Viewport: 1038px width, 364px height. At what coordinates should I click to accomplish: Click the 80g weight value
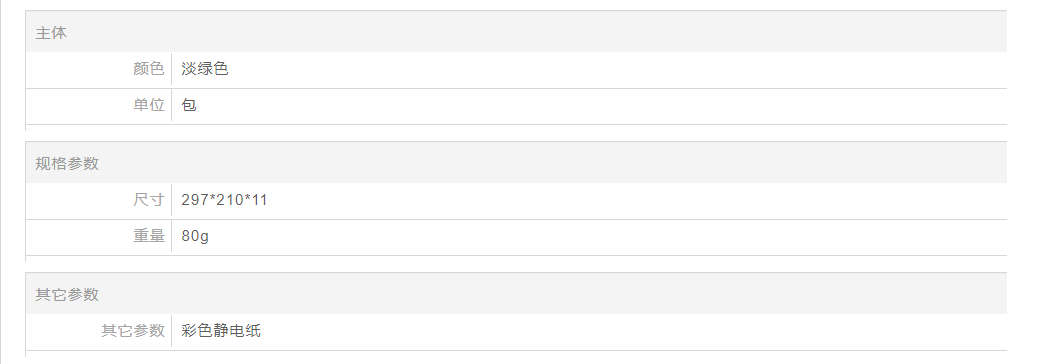tap(195, 236)
